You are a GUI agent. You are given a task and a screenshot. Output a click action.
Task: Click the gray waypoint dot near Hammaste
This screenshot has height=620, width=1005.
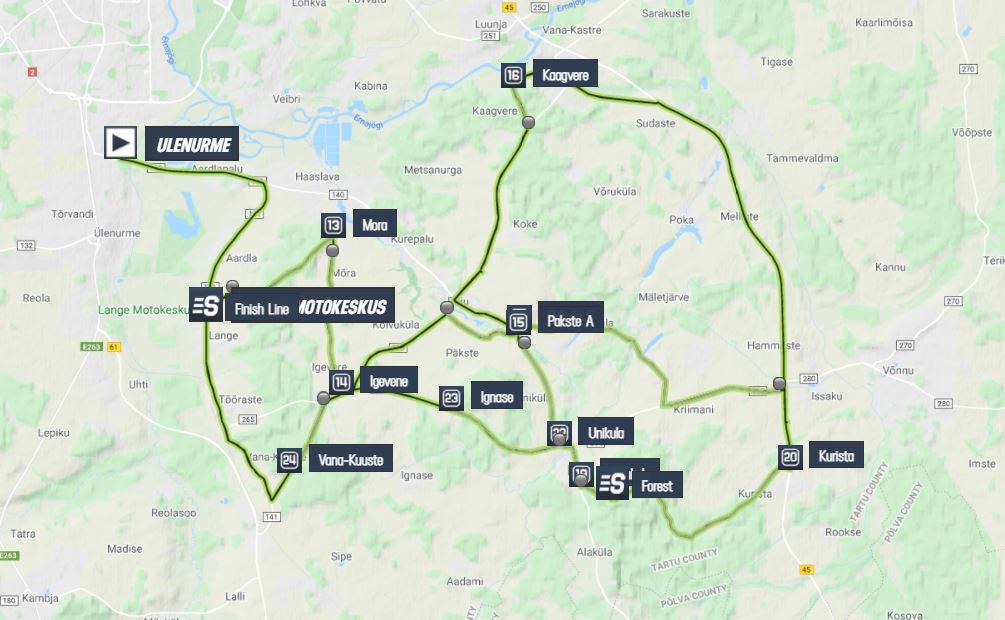pos(779,383)
